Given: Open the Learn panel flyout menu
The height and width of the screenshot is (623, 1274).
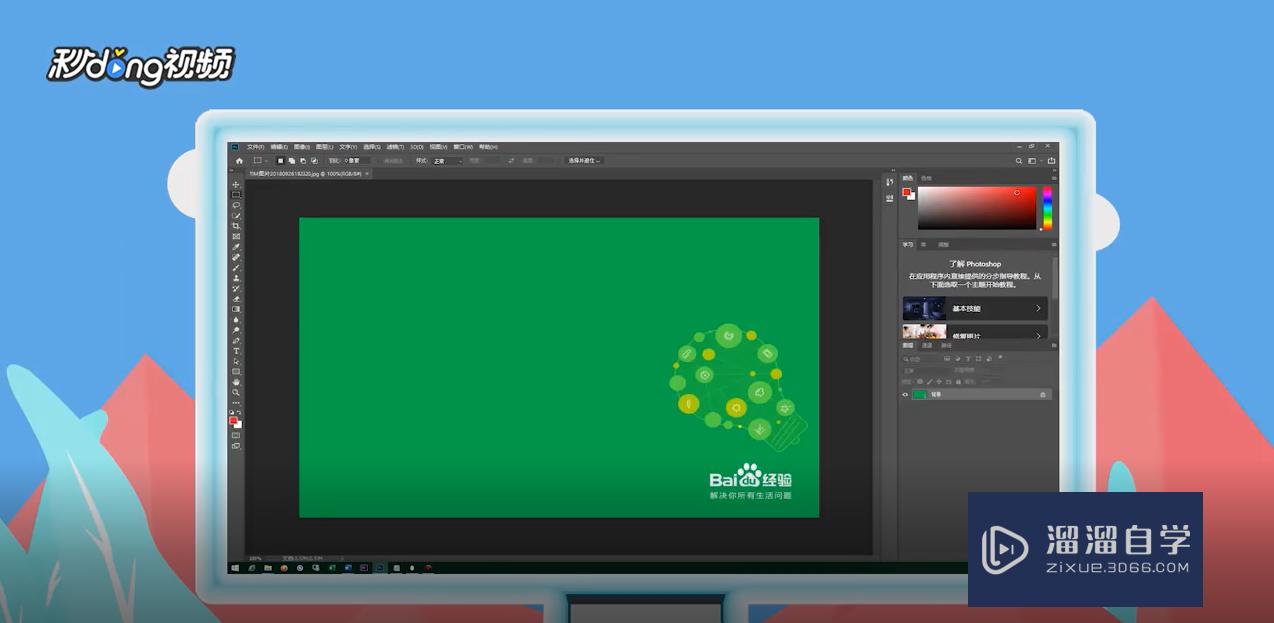Looking at the screenshot, I should 1054,244.
